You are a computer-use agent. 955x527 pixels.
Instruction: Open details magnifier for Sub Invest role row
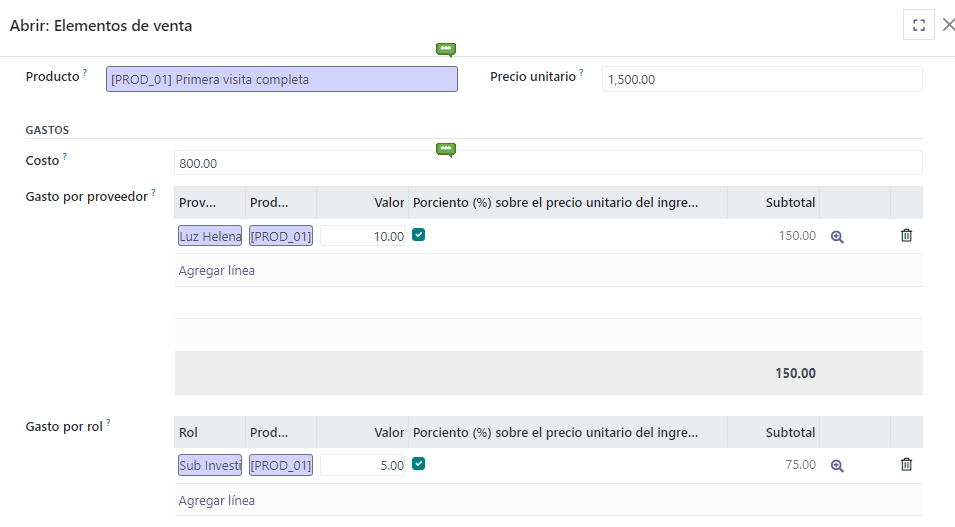pos(837,466)
